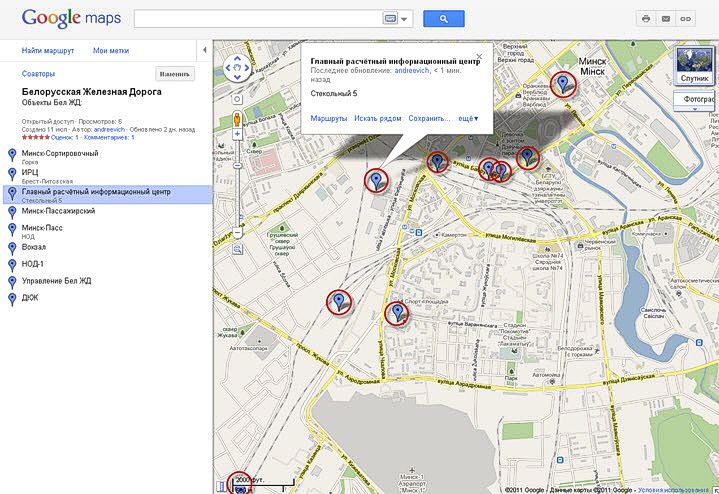Screen dimensions: 719x494
Task: Click the zoom-box magnifier icon under slider
Action: click(237, 250)
